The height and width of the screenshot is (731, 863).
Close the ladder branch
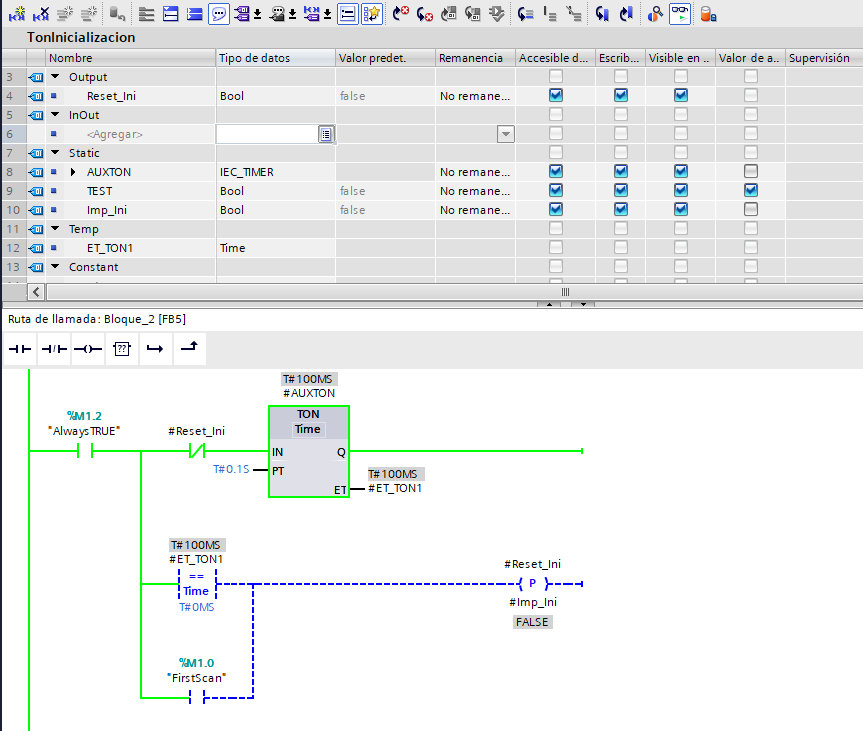pyautogui.click(x=187, y=348)
